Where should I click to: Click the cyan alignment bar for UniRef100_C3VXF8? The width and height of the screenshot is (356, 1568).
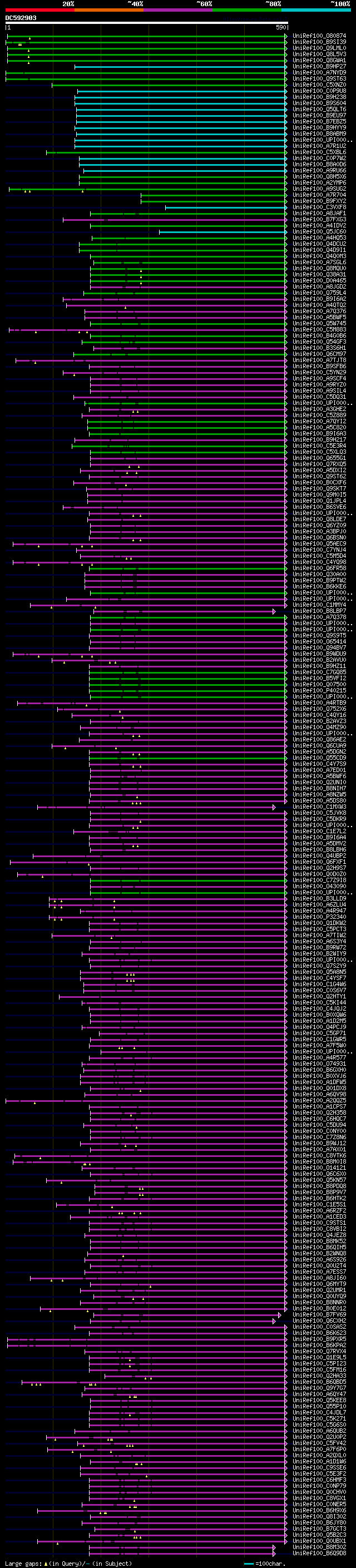pos(226,207)
